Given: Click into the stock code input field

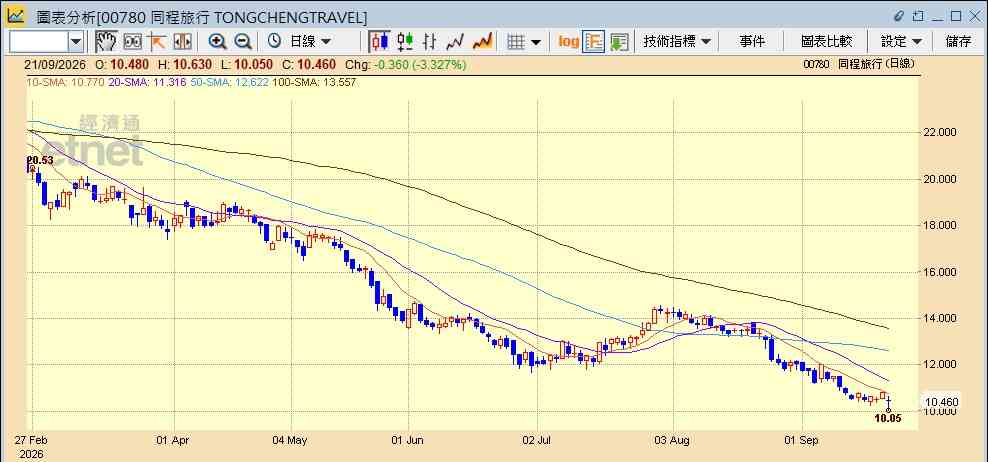Looking at the screenshot, I should tap(38, 42).
